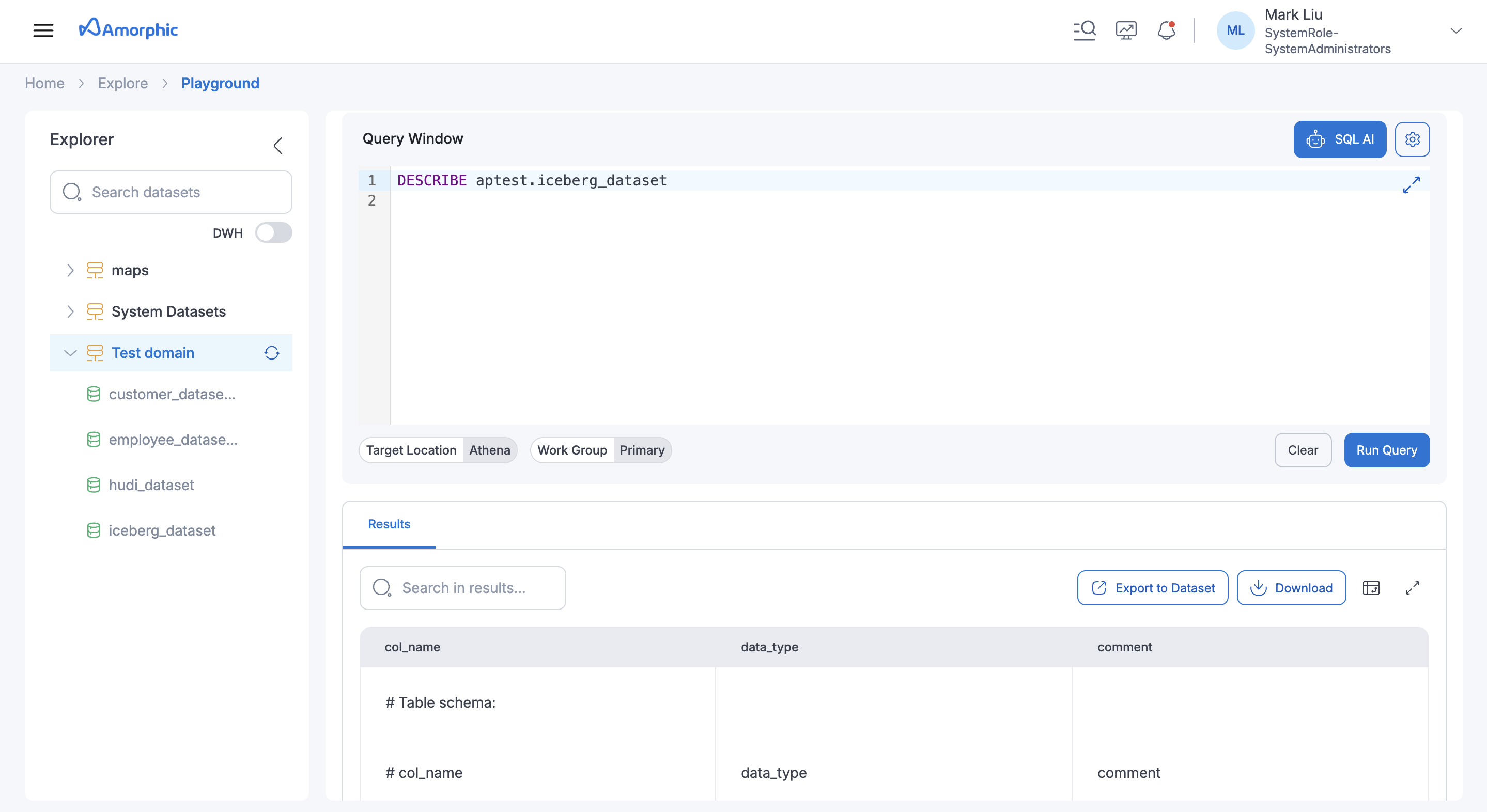Click Export to Dataset

tap(1152, 587)
